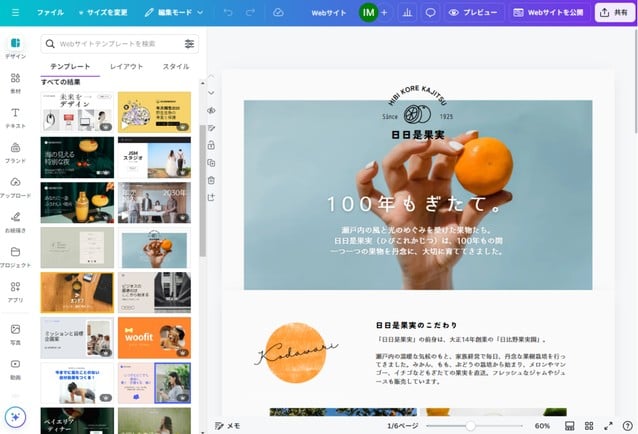
Task: Open 写真 photos panel
Action: pos(15,334)
